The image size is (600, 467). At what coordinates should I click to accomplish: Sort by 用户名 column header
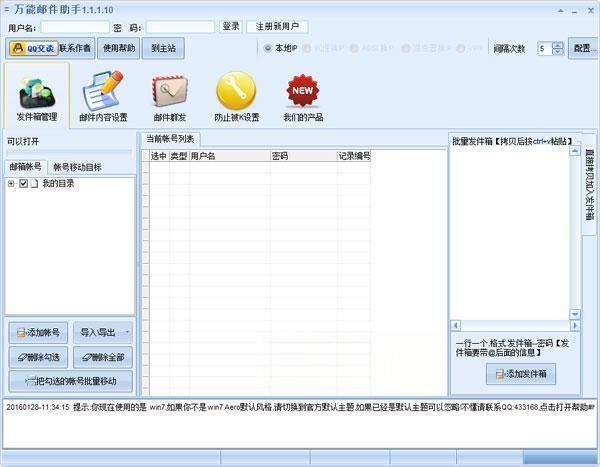230,156
